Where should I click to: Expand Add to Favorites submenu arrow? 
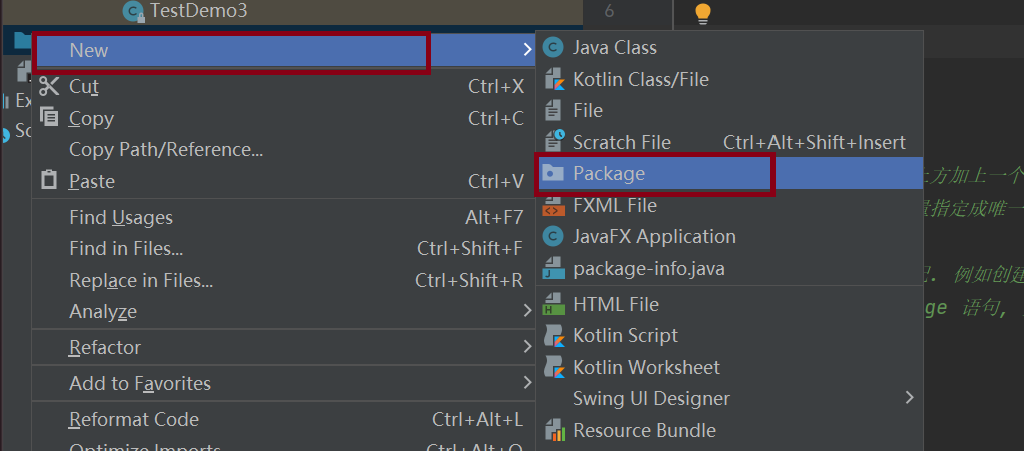pos(527,382)
